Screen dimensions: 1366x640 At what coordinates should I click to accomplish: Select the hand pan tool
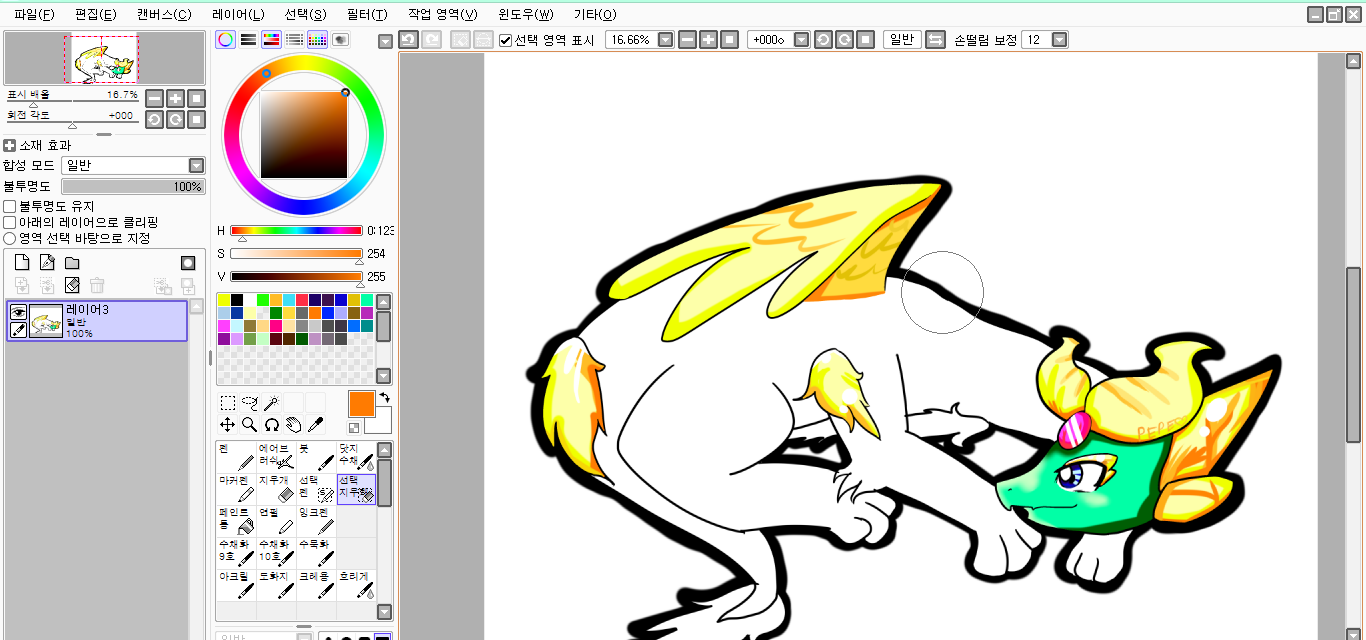293,424
